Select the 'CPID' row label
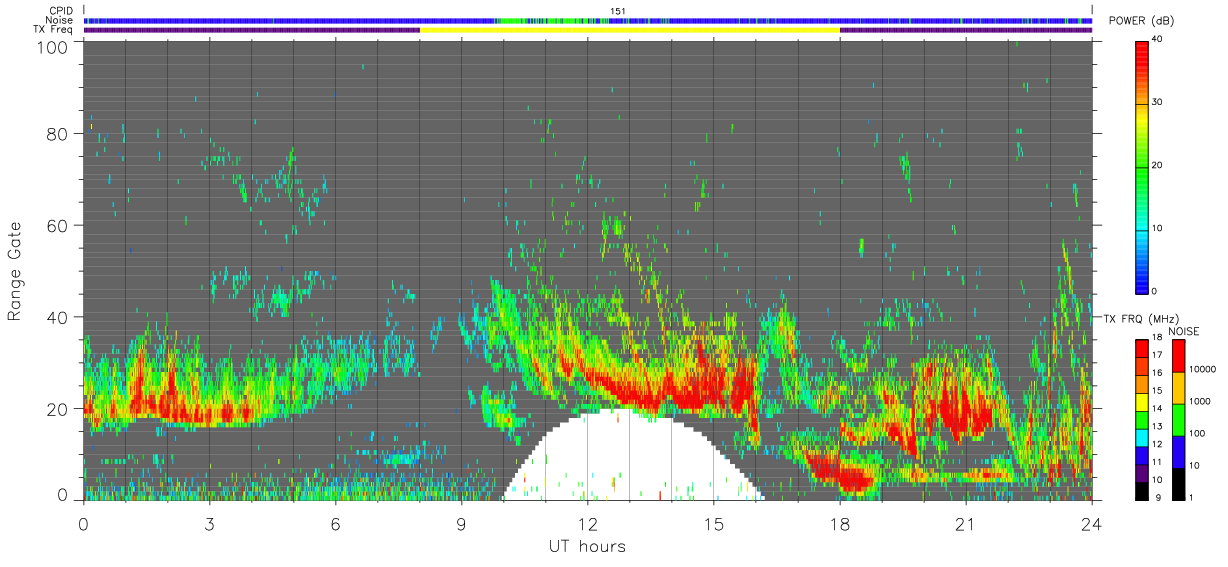 tap(62, 11)
